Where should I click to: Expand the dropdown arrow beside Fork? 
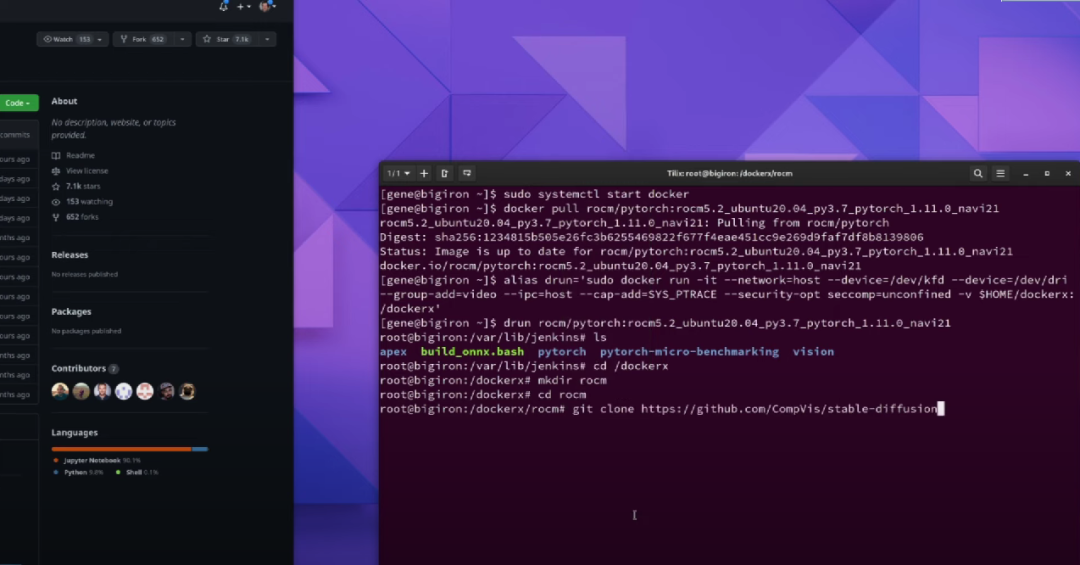click(182, 39)
